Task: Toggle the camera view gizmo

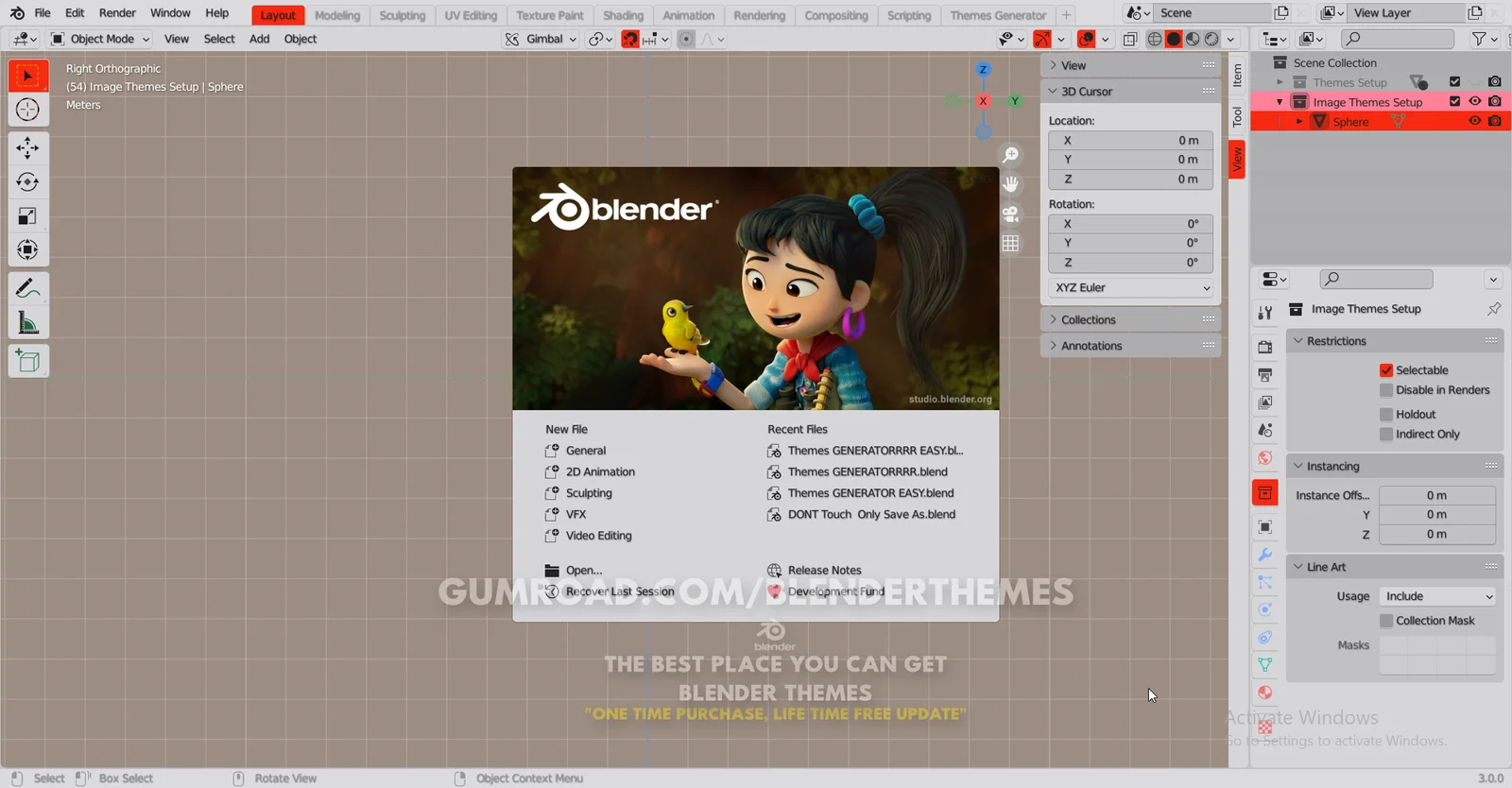Action: [1010, 214]
